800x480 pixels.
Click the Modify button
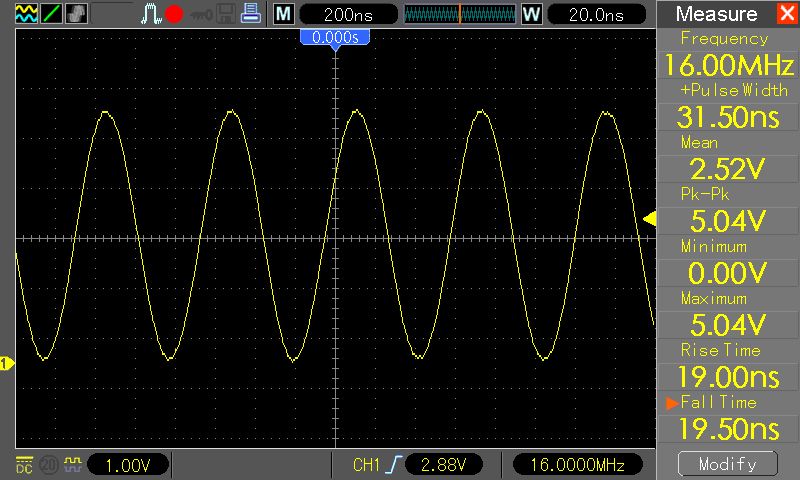pyautogui.click(x=727, y=464)
